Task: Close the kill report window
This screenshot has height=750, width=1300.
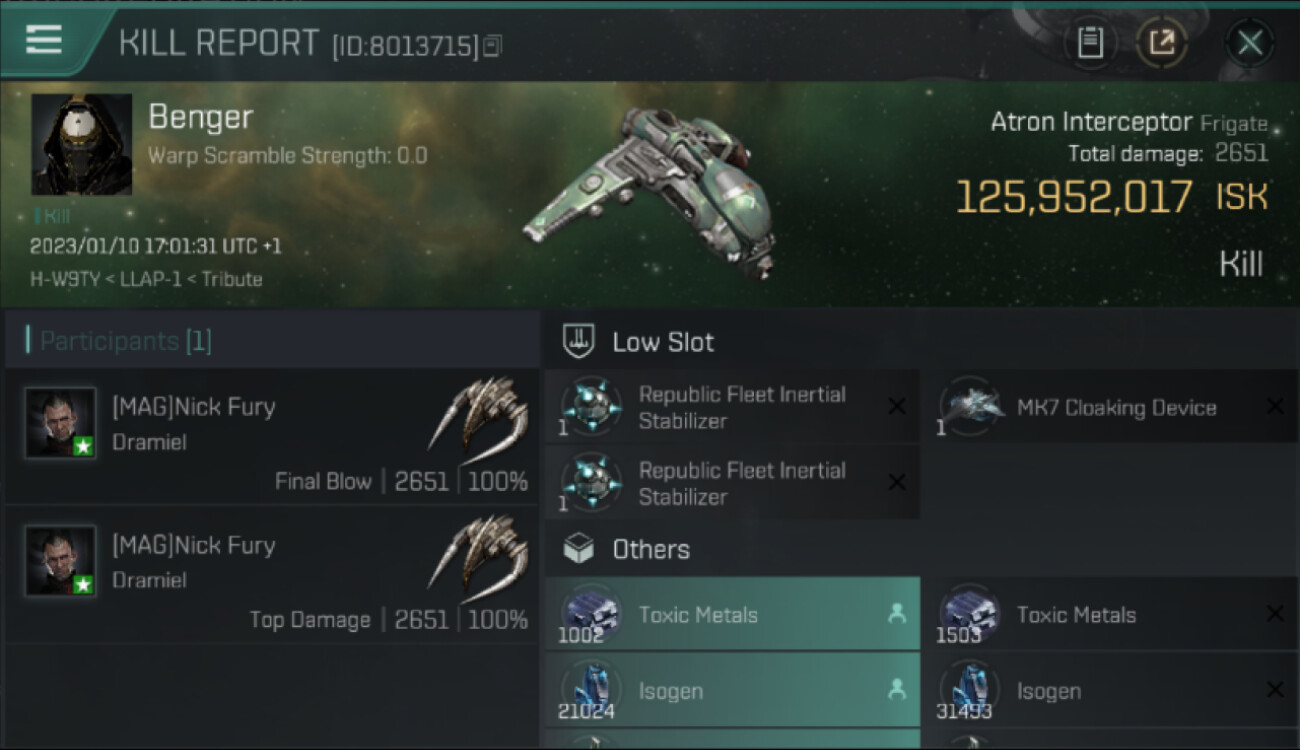Action: [x=1250, y=42]
